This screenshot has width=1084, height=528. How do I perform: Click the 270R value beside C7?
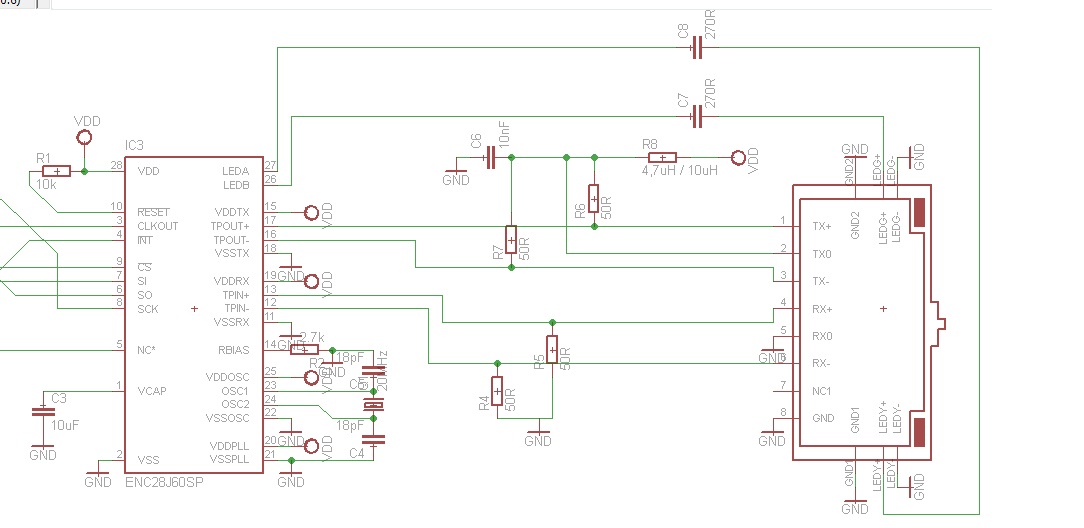[x=710, y=93]
